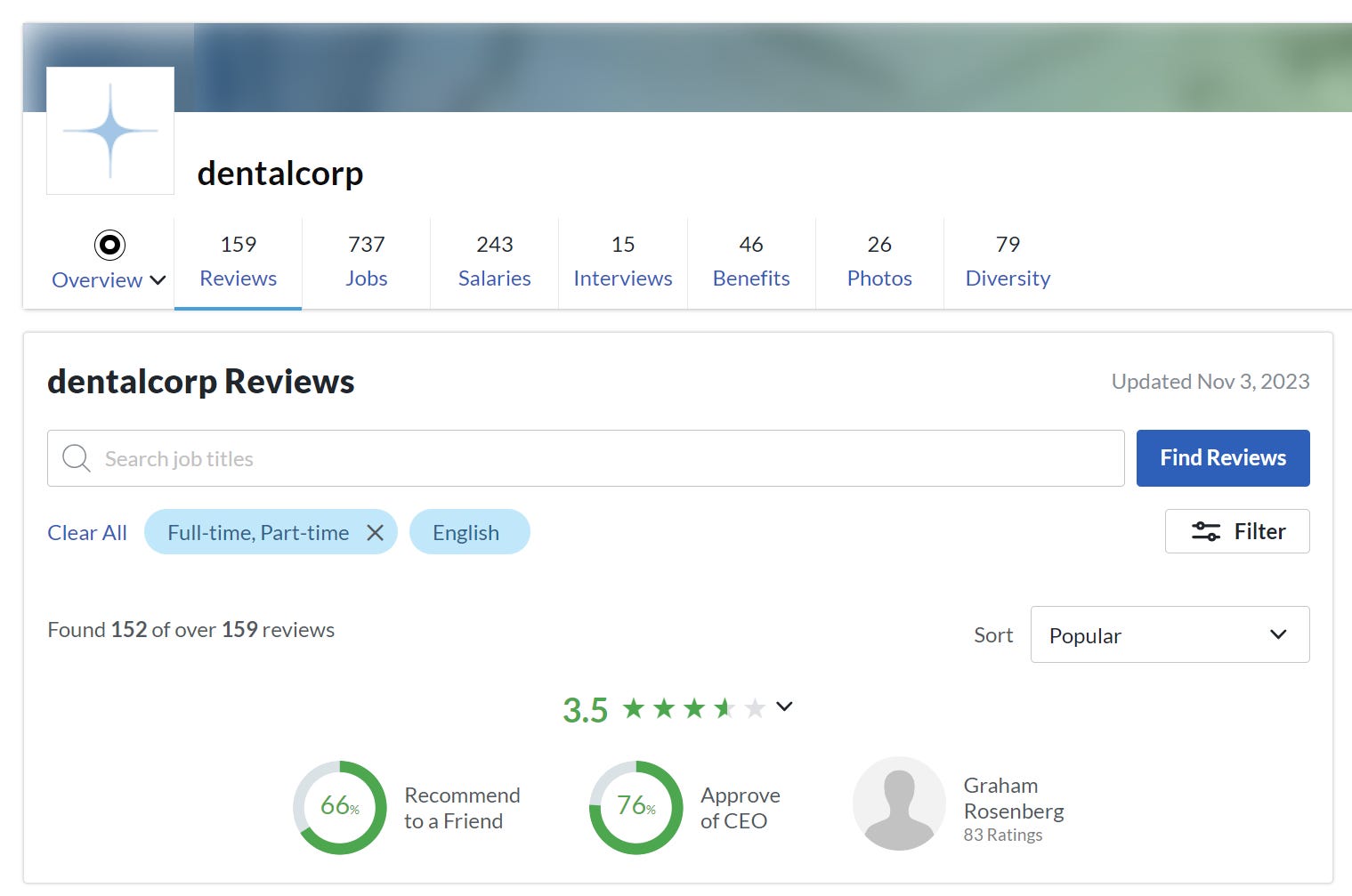
Task: Click the Found 152 of over 159 reviews text
Action: coord(191,630)
